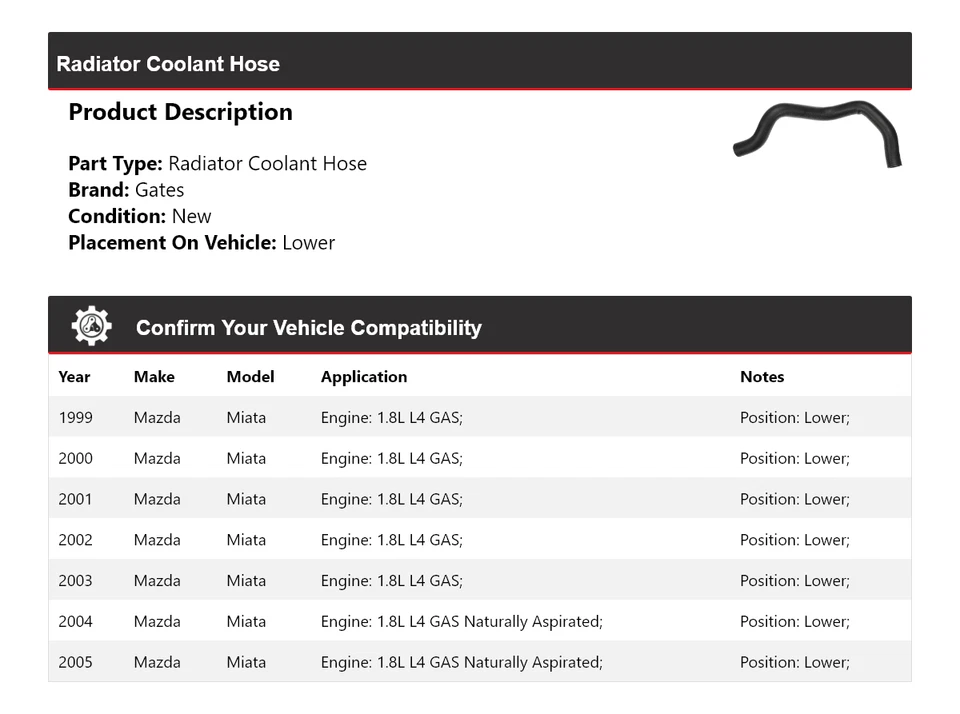Click the gear compatibility icon

tap(91, 326)
